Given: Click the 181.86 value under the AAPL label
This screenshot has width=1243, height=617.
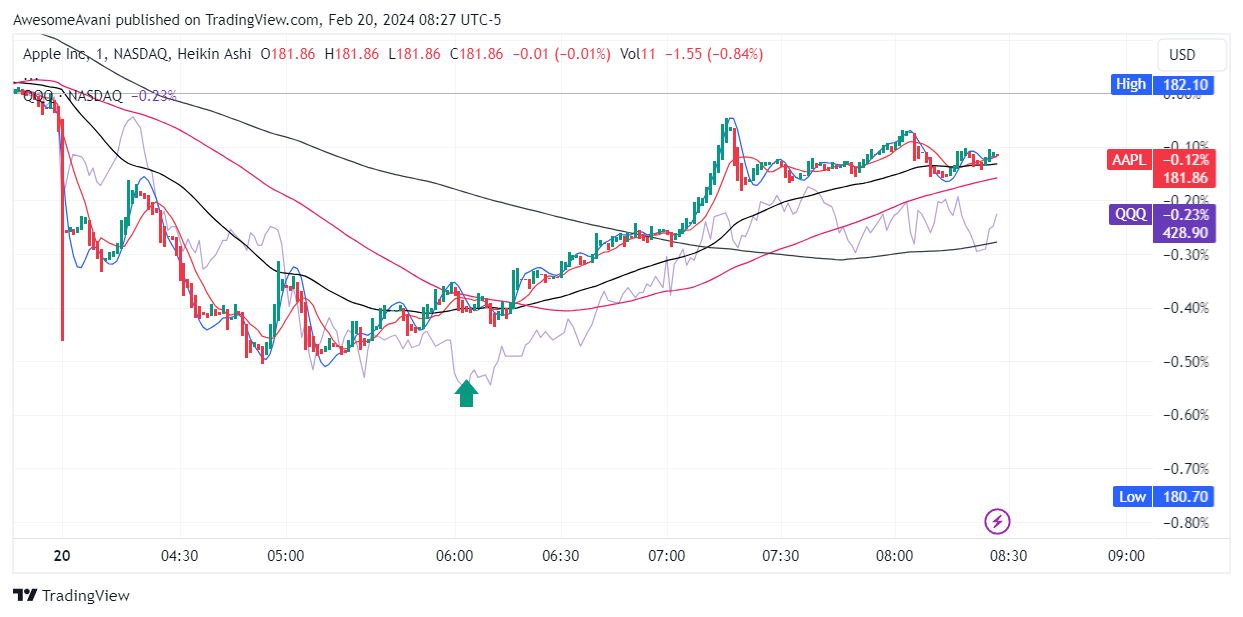Looking at the screenshot, I should pyautogui.click(x=1184, y=177).
